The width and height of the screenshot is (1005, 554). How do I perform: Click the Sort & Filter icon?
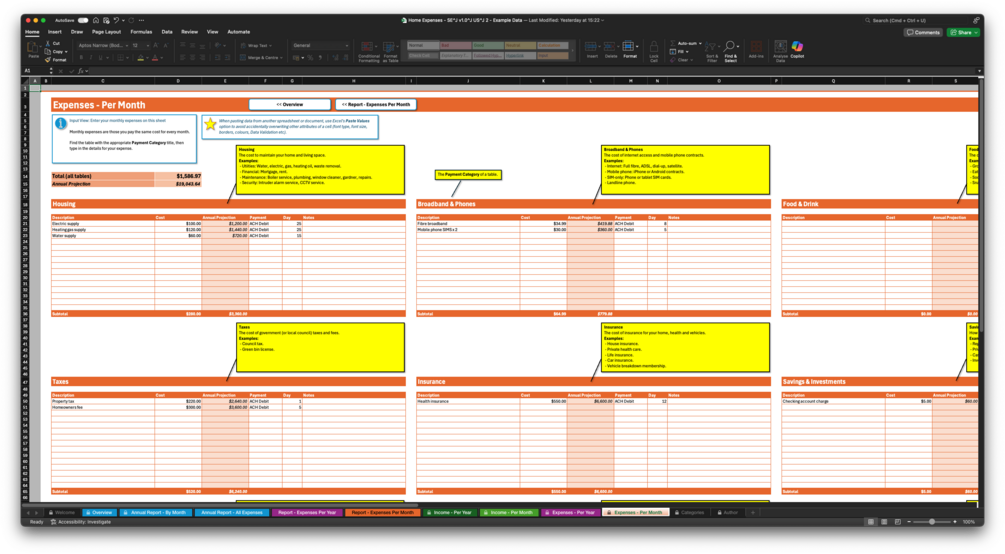click(710, 47)
